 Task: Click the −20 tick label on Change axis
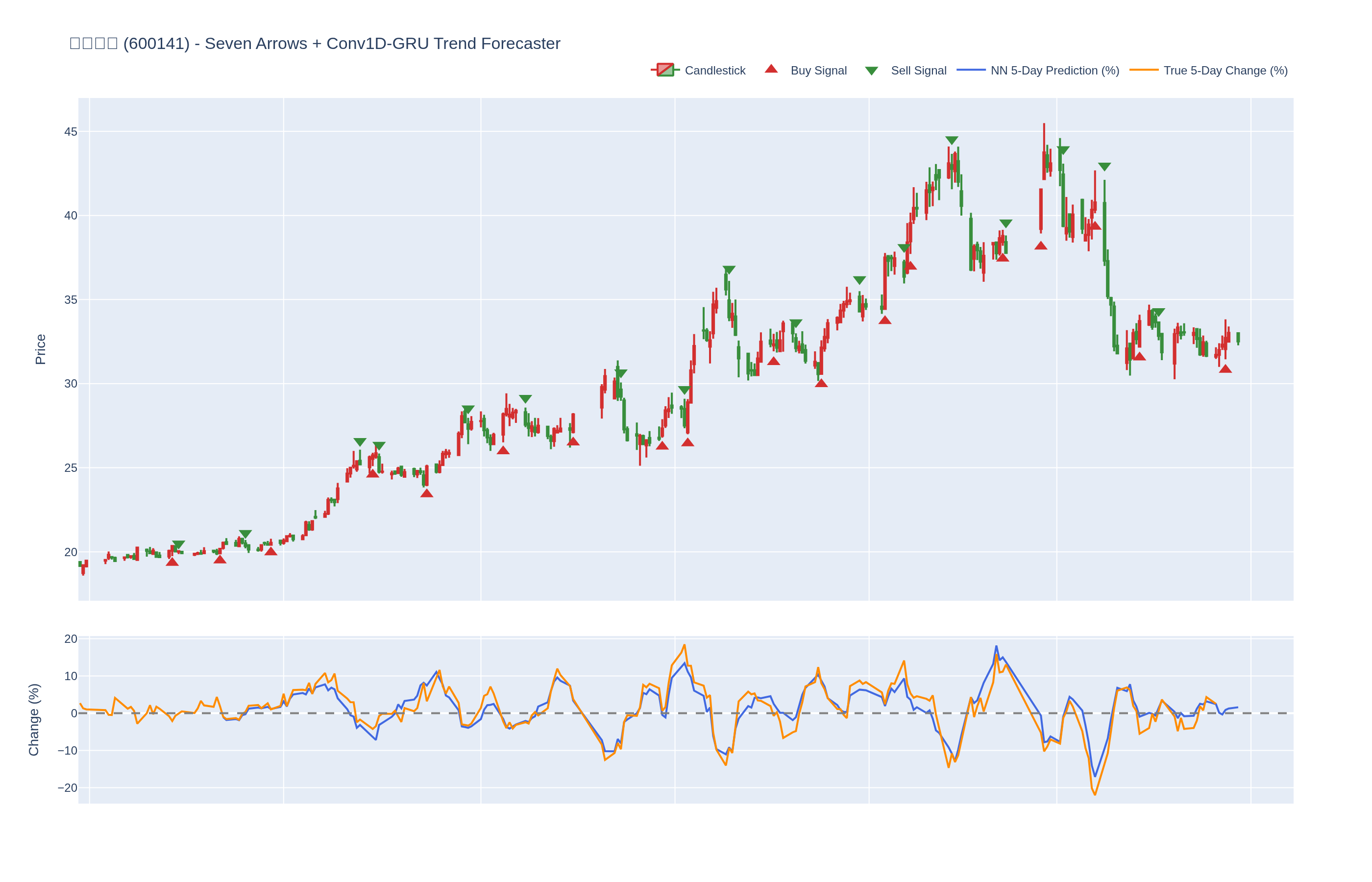pos(67,787)
